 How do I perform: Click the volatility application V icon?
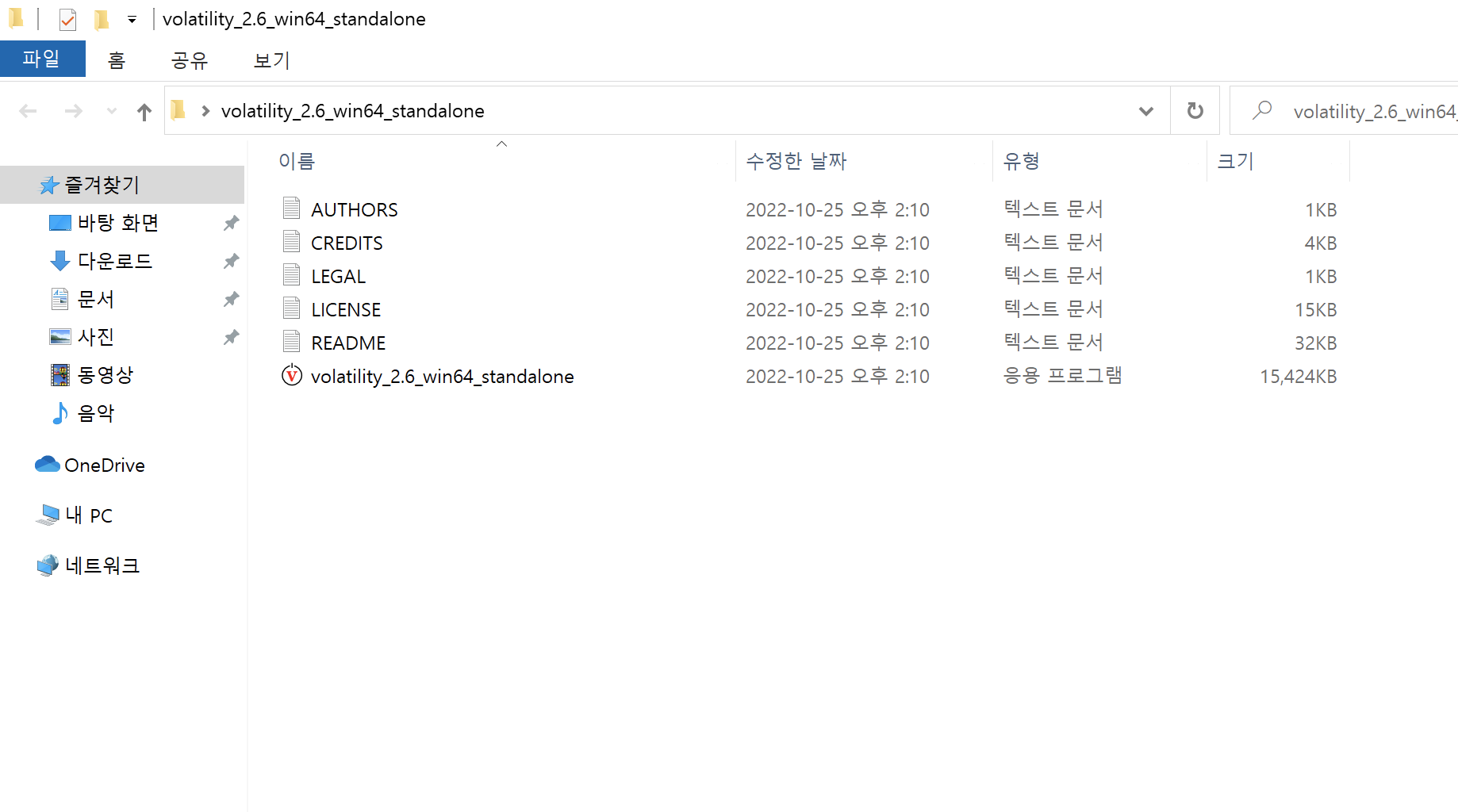click(x=292, y=375)
